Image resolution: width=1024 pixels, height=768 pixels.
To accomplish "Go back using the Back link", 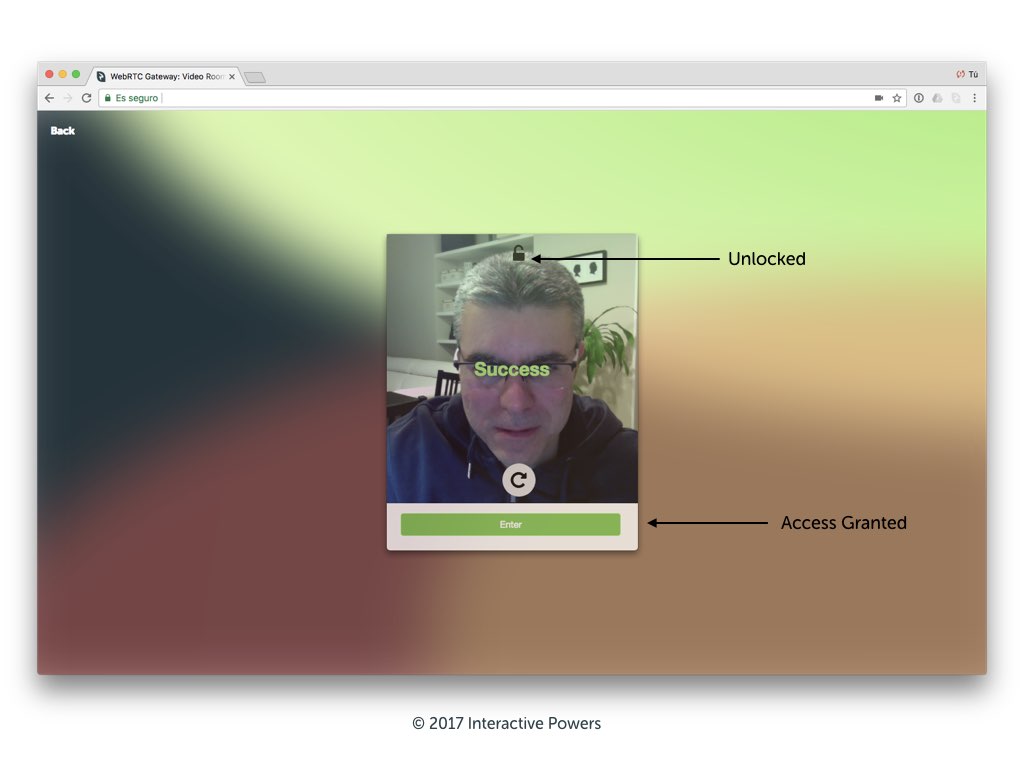I will pos(63,131).
